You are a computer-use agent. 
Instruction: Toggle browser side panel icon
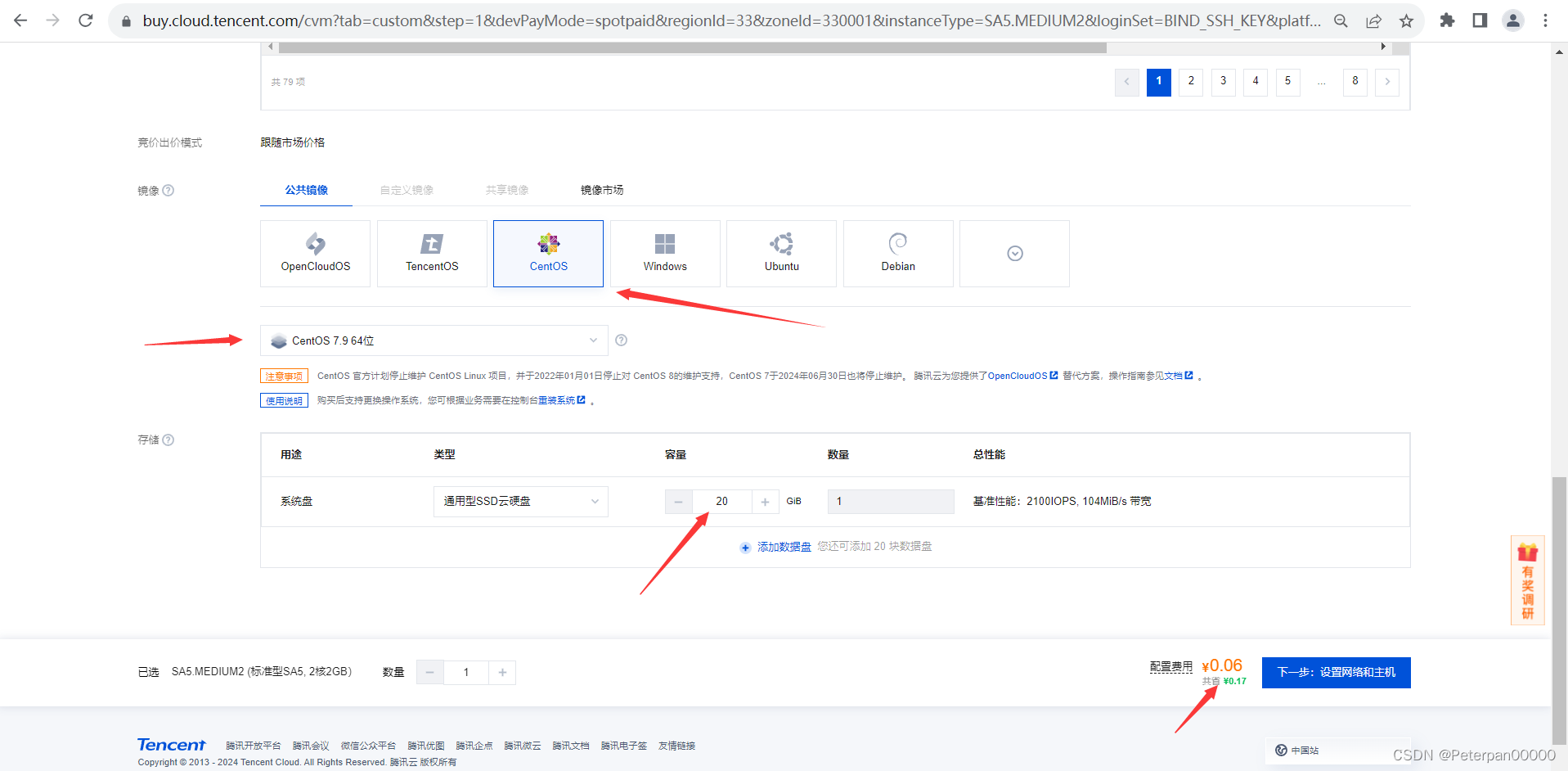point(1480,20)
